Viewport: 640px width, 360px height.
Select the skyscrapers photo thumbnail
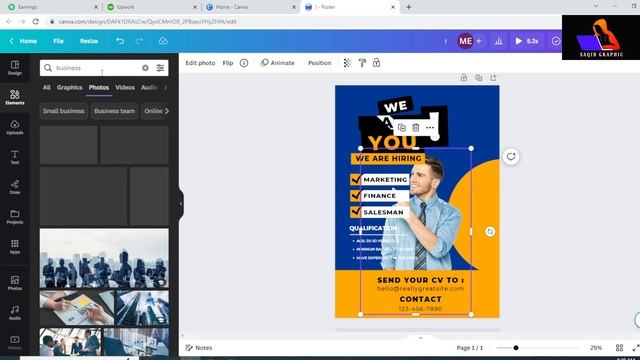(142, 308)
